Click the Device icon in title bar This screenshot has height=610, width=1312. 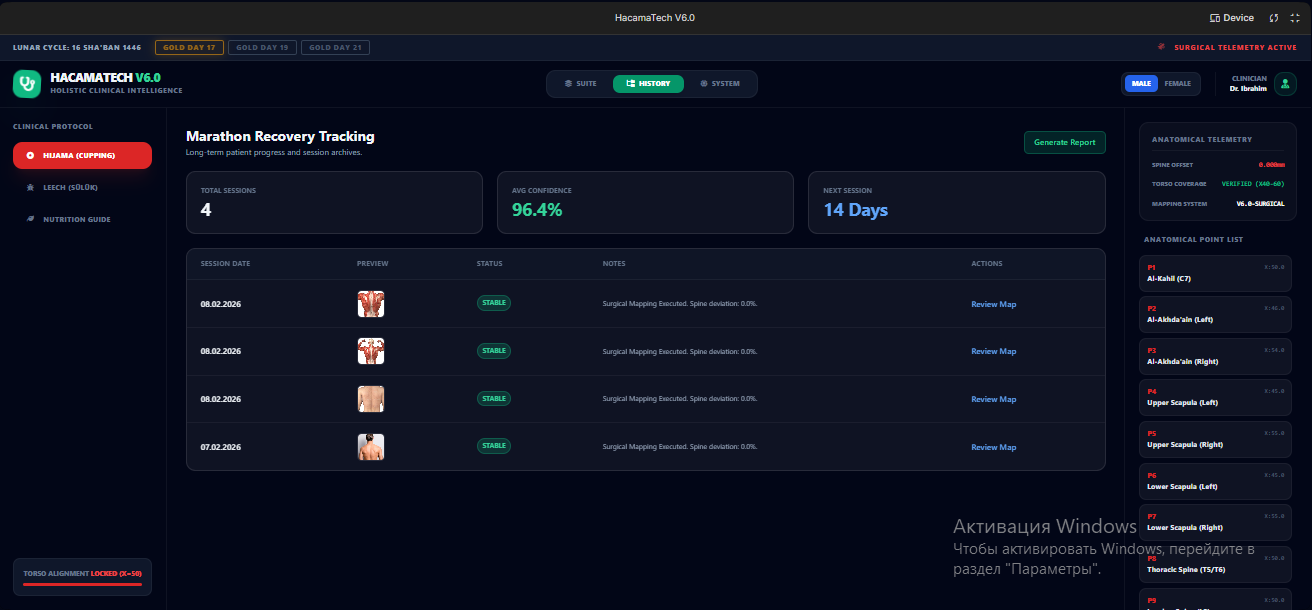[1215, 18]
